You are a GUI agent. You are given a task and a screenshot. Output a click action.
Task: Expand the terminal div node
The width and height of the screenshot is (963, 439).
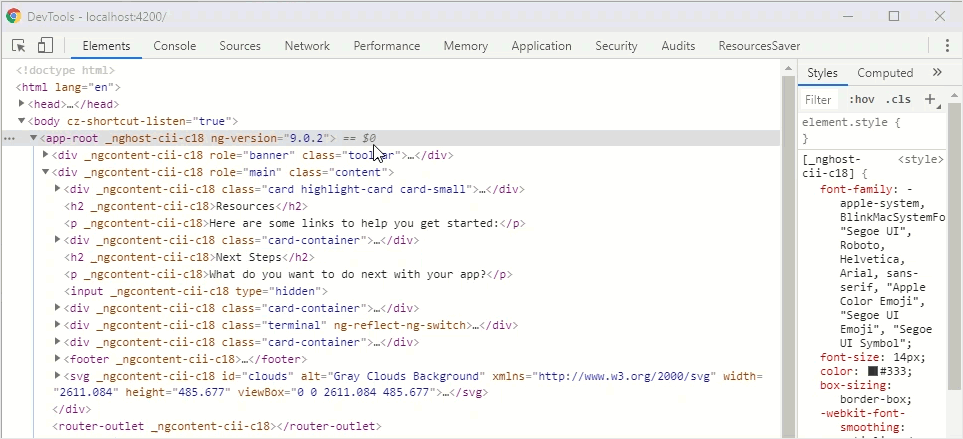58,325
